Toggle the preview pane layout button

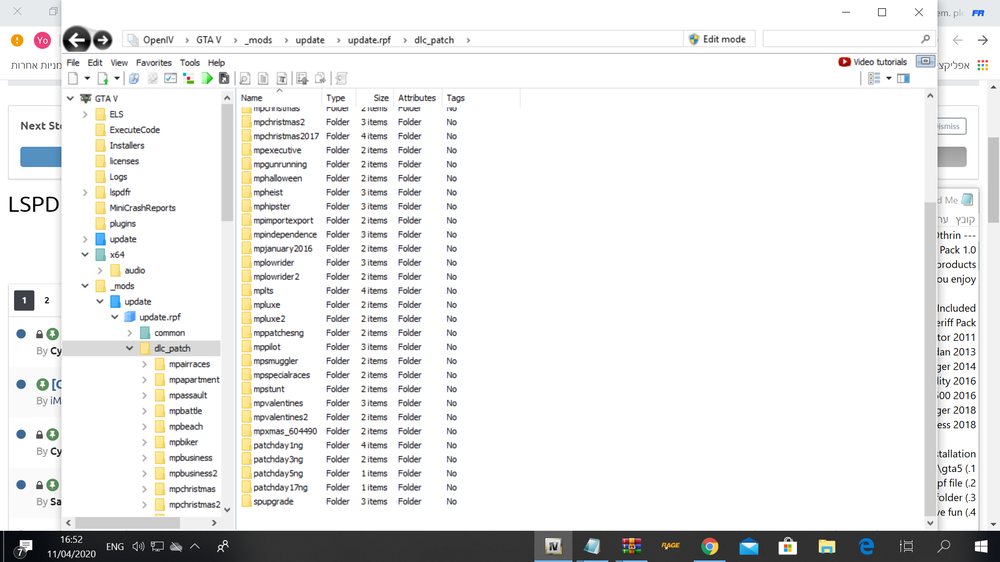click(903, 78)
